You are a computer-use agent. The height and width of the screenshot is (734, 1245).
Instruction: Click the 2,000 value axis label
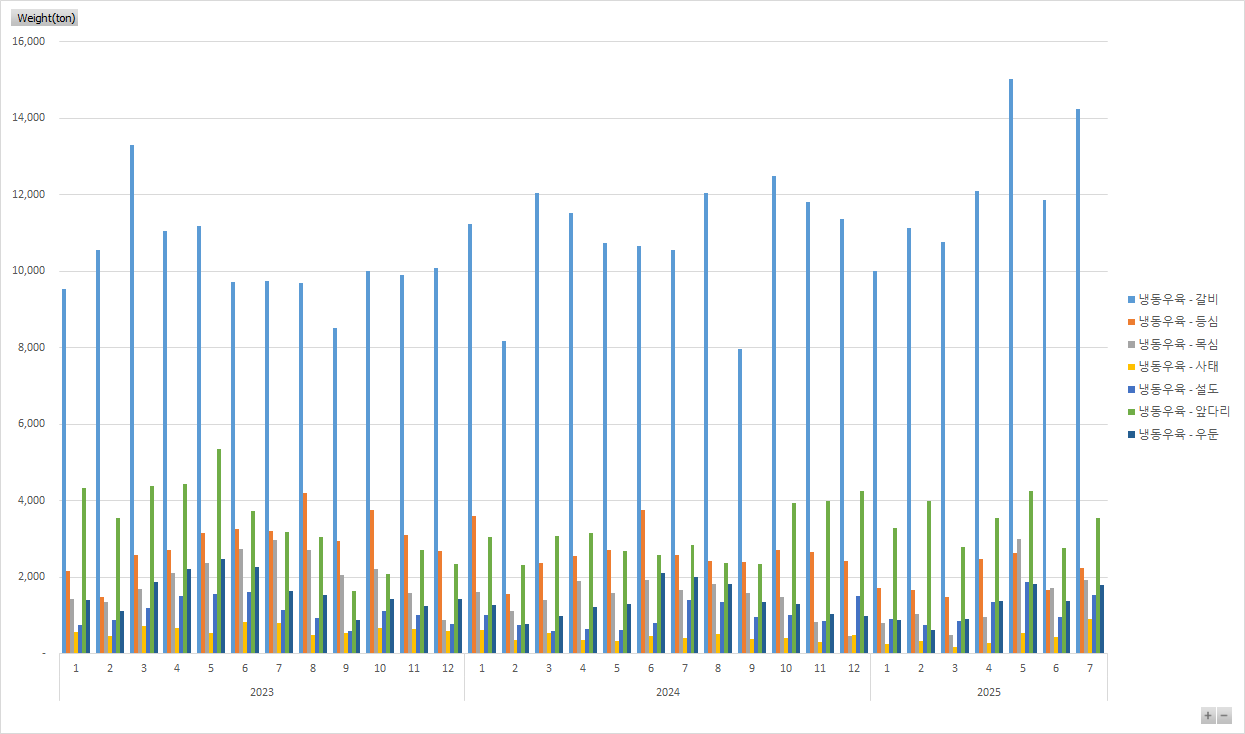(x=32, y=577)
